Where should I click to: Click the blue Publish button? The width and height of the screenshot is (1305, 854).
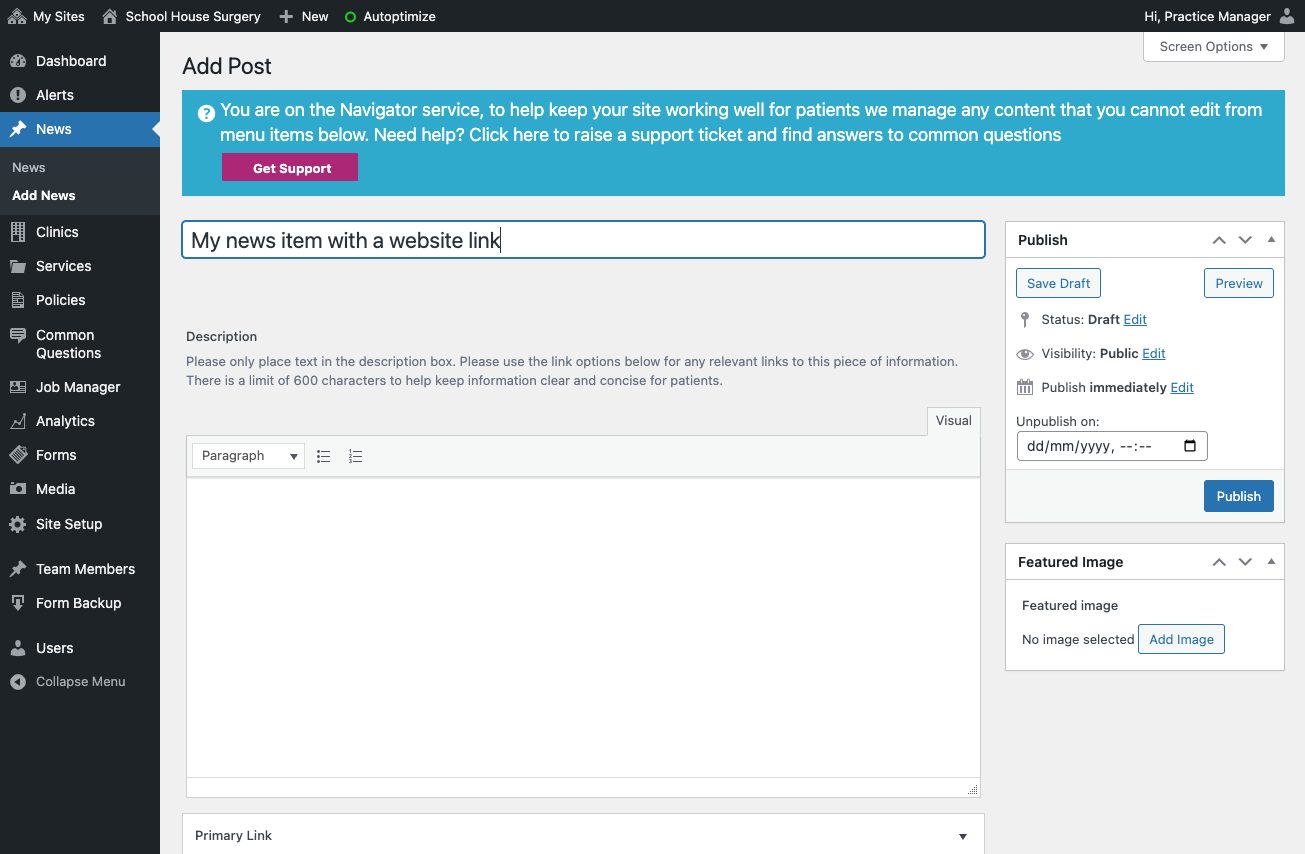1239,496
